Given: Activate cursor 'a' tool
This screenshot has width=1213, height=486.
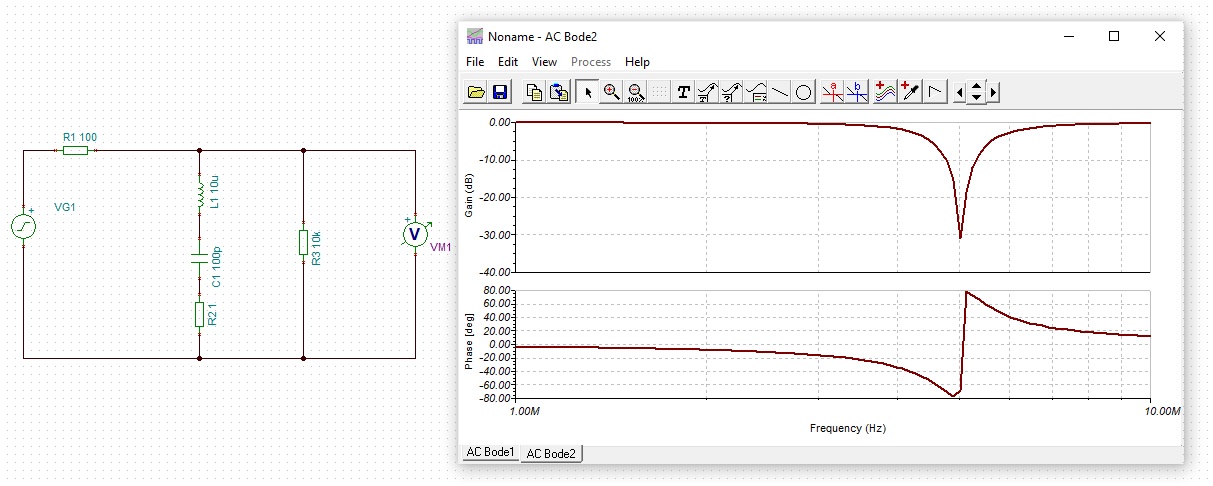Looking at the screenshot, I should point(833,93).
